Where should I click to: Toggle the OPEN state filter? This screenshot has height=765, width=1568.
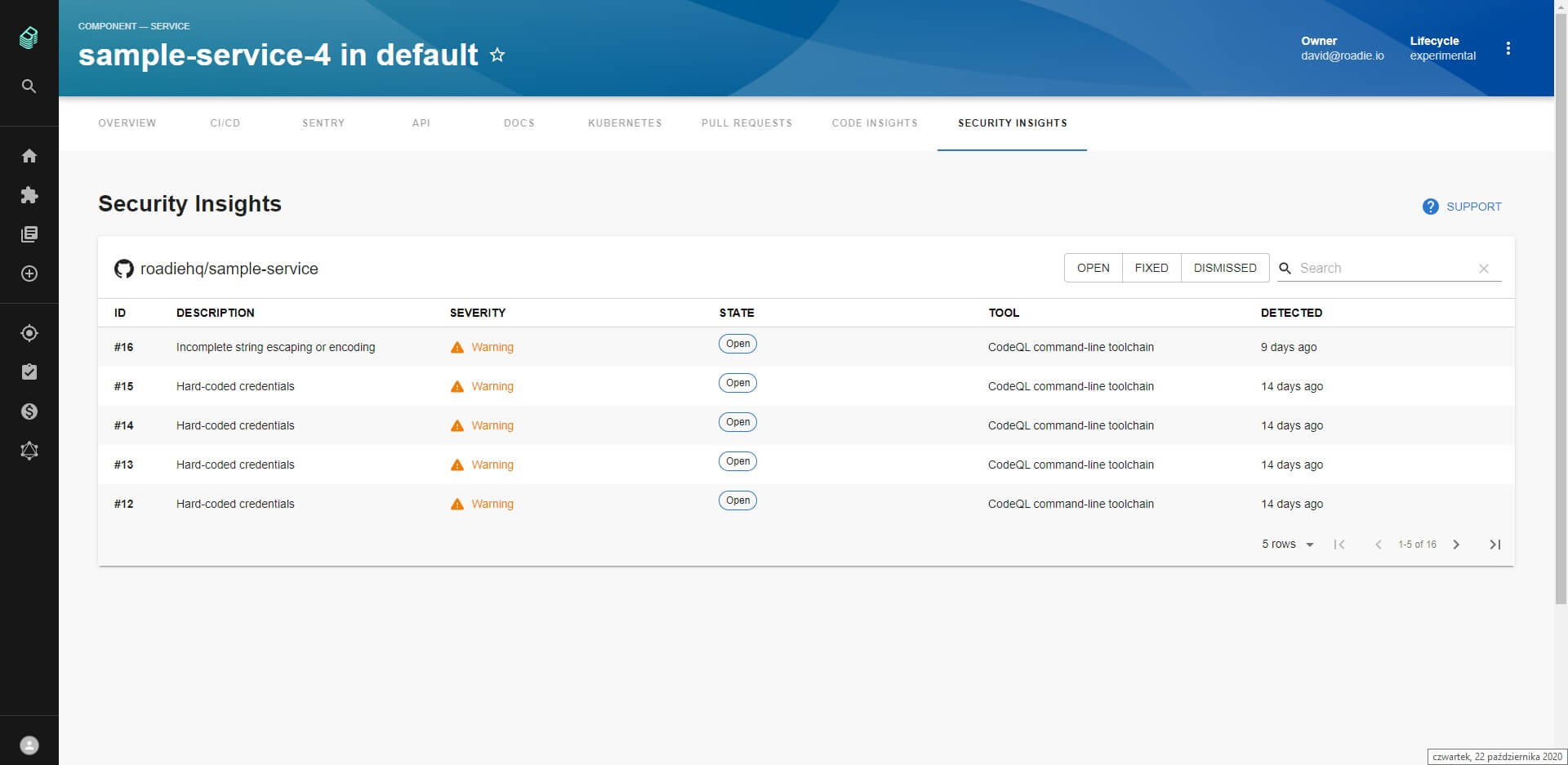[1094, 268]
